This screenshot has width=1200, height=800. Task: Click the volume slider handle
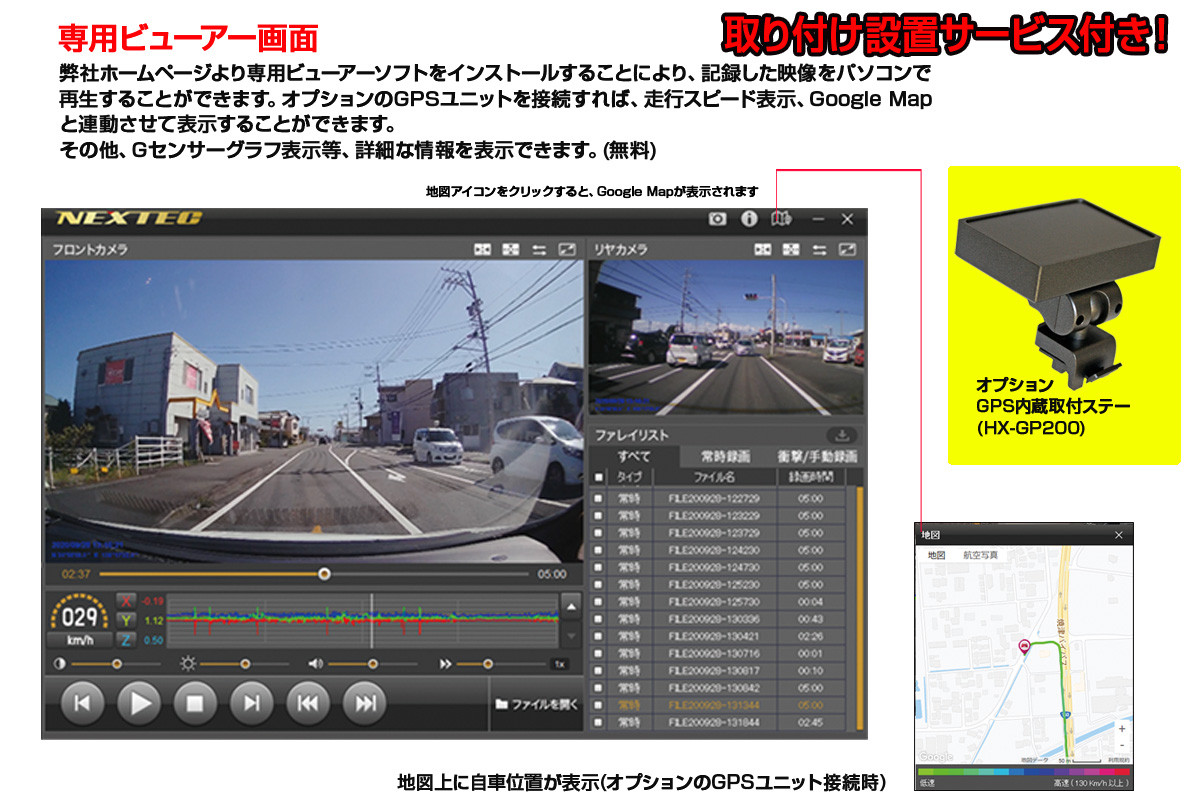pos(373,663)
